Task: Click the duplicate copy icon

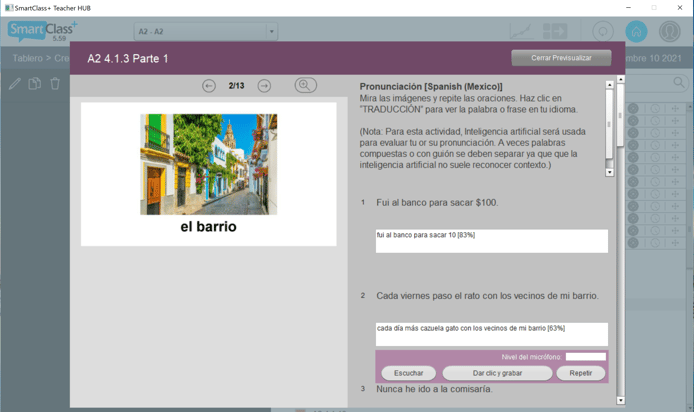Action: 35,83
